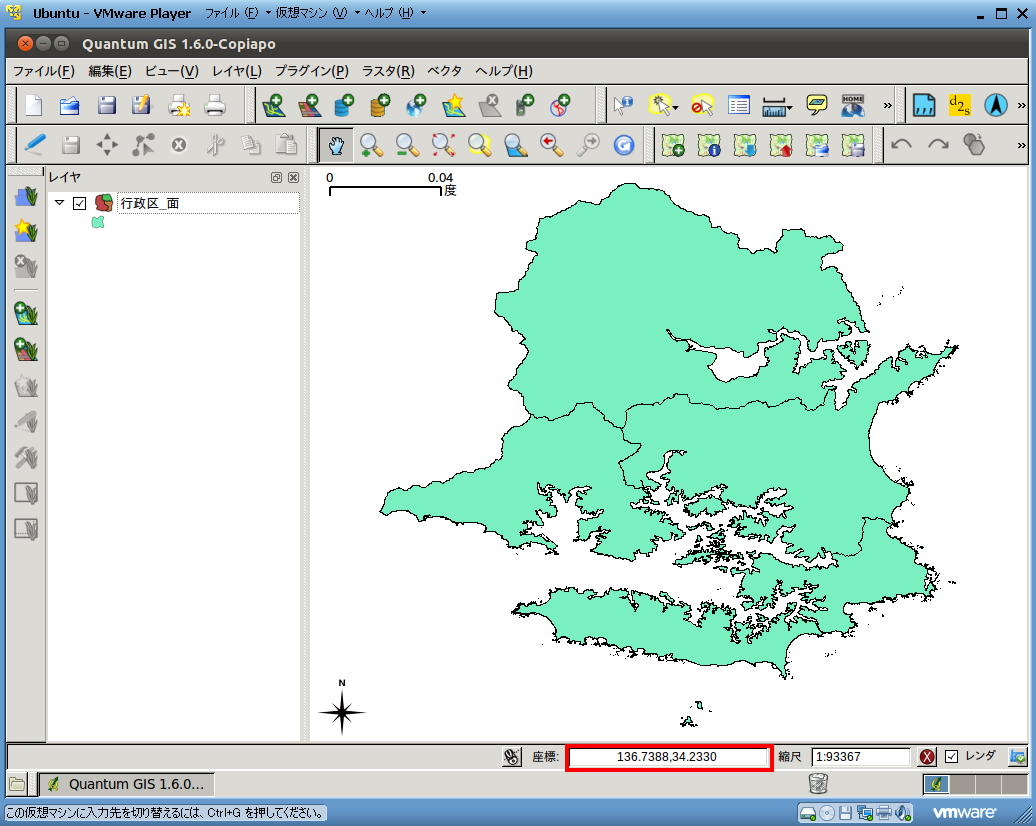Add a WMS layer (blue globe icon)
Screen dimensions: 1036x826
point(416,105)
